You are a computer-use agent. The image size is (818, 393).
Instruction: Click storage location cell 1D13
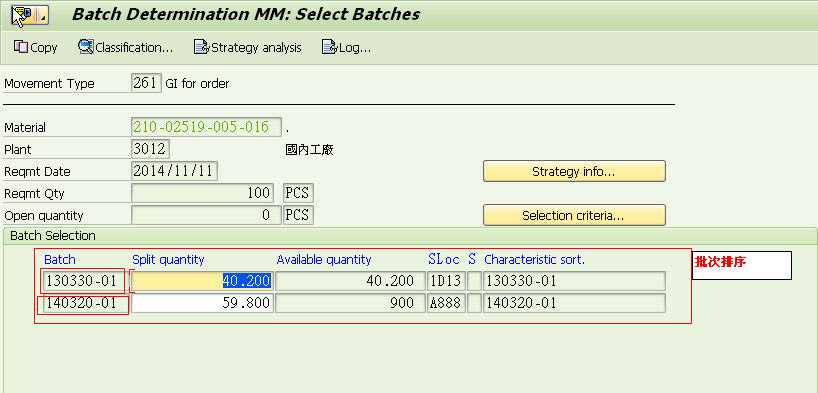tap(446, 281)
